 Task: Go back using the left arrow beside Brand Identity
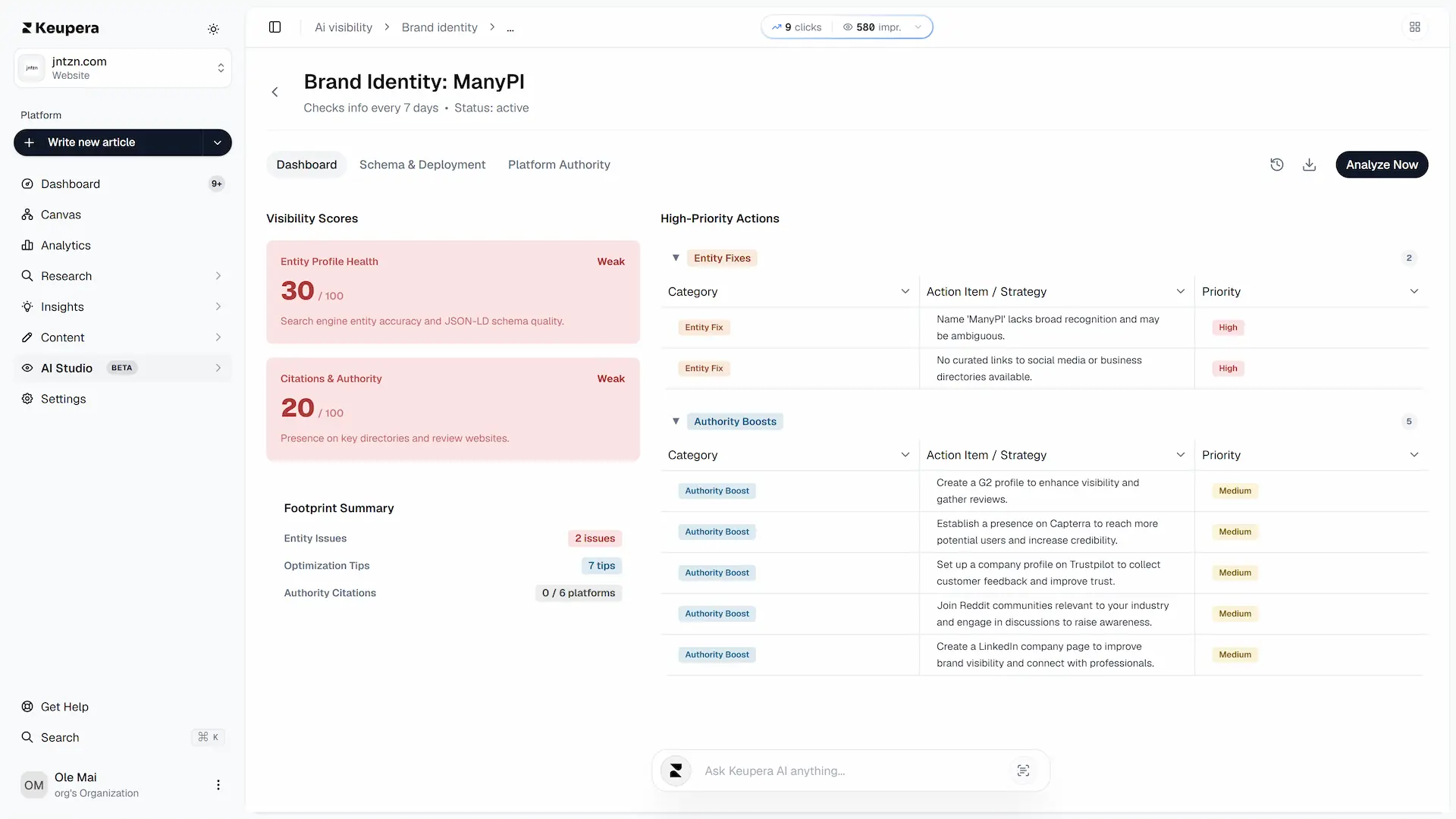[x=275, y=93]
